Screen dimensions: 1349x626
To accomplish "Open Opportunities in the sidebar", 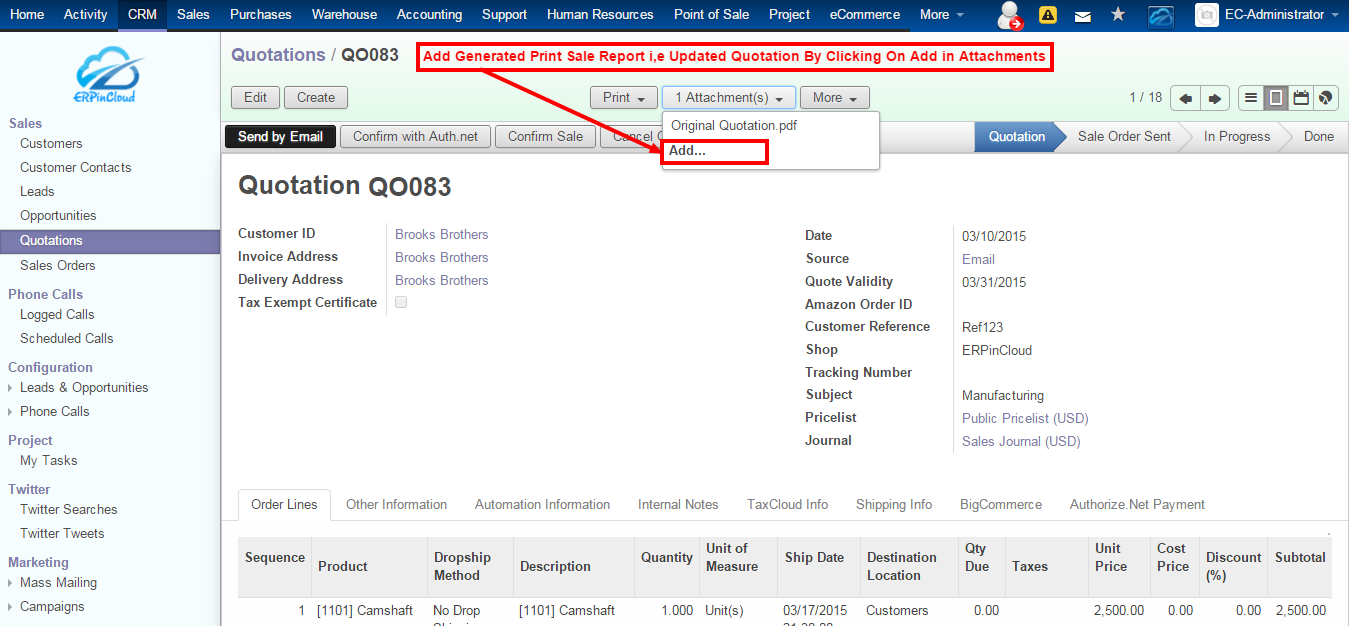I will [58, 216].
